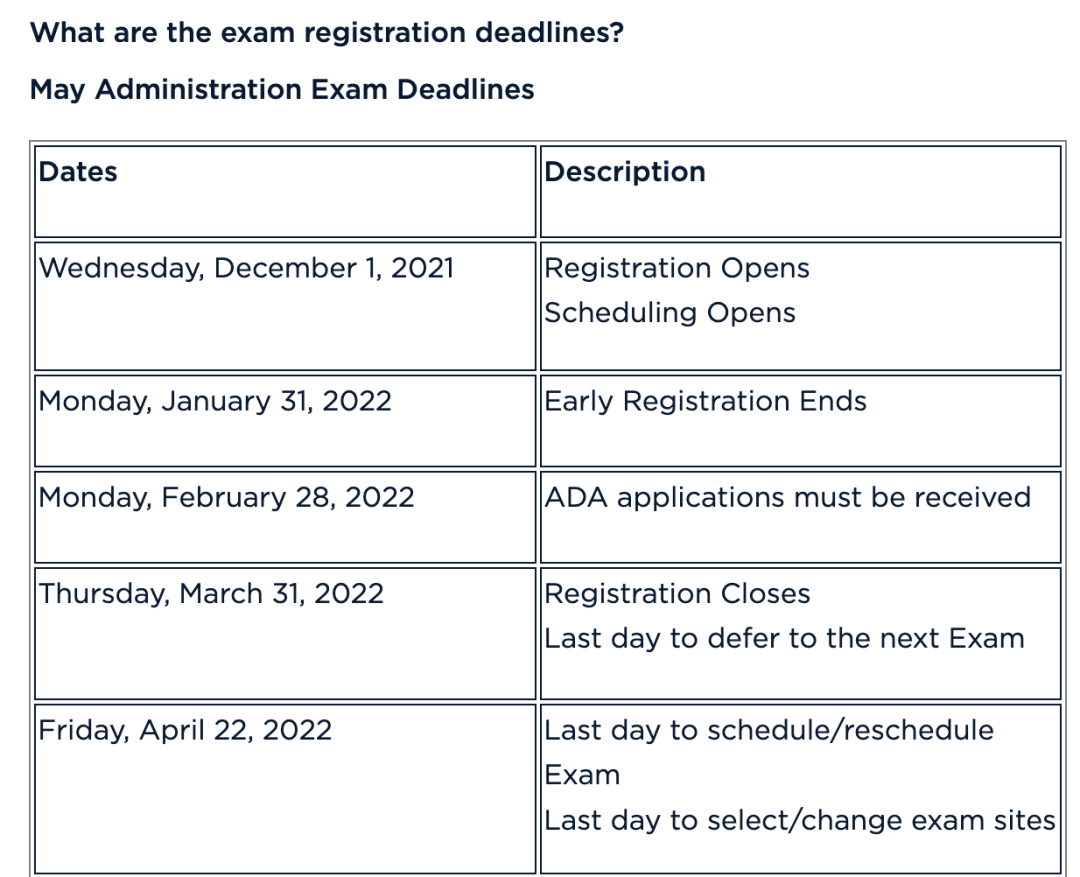Select the Friday, April 22, 2022 date
This screenshot has height=877, width=1080.
point(185,730)
